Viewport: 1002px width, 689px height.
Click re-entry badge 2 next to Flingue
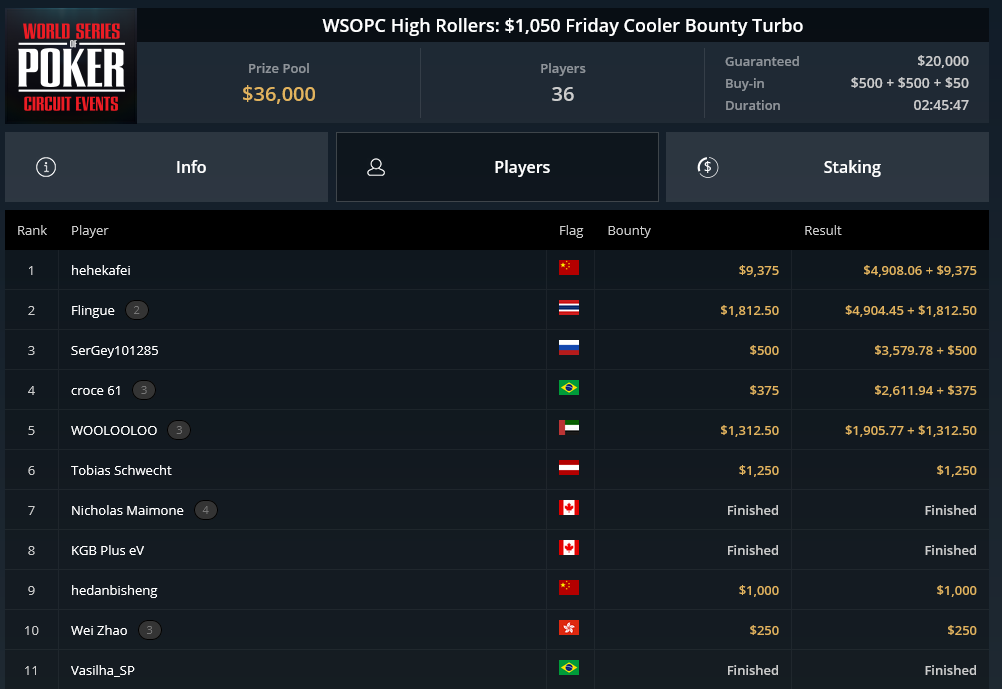137,310
